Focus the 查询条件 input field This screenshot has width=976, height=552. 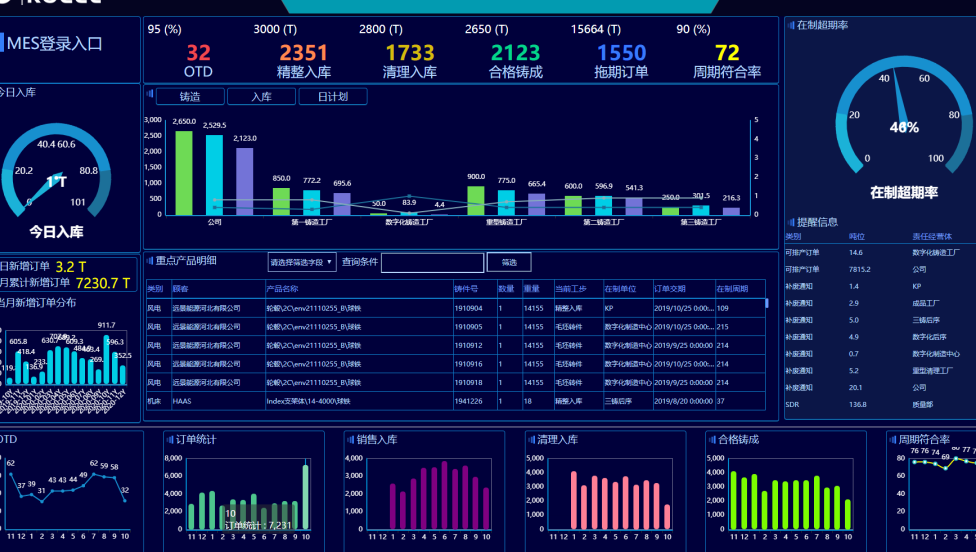coord(432,262)
